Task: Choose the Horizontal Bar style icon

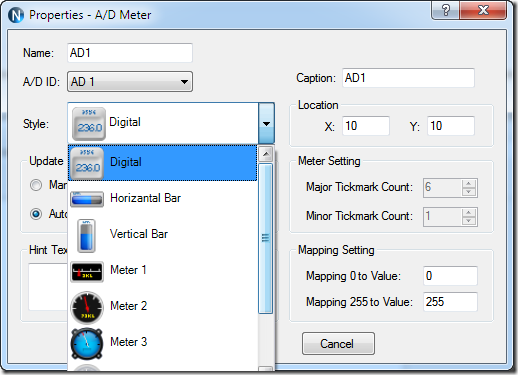Action: 87,199
